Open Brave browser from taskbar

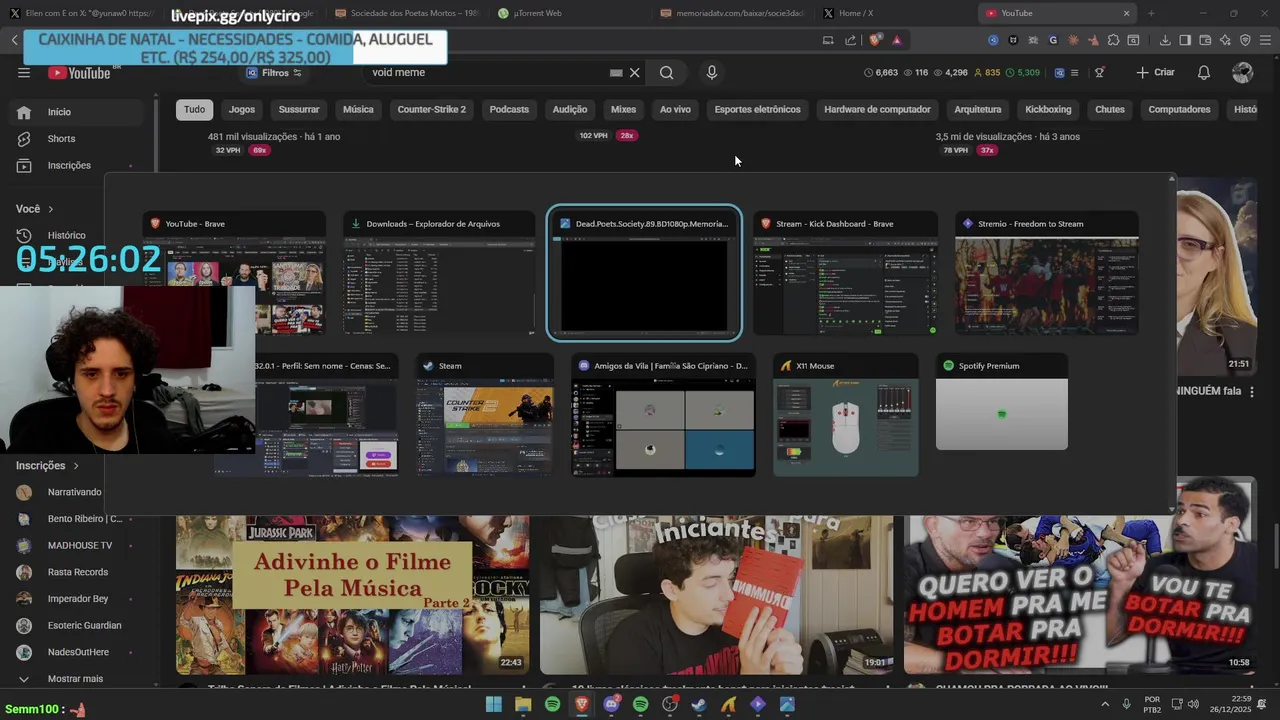click(x=581, y=704)
